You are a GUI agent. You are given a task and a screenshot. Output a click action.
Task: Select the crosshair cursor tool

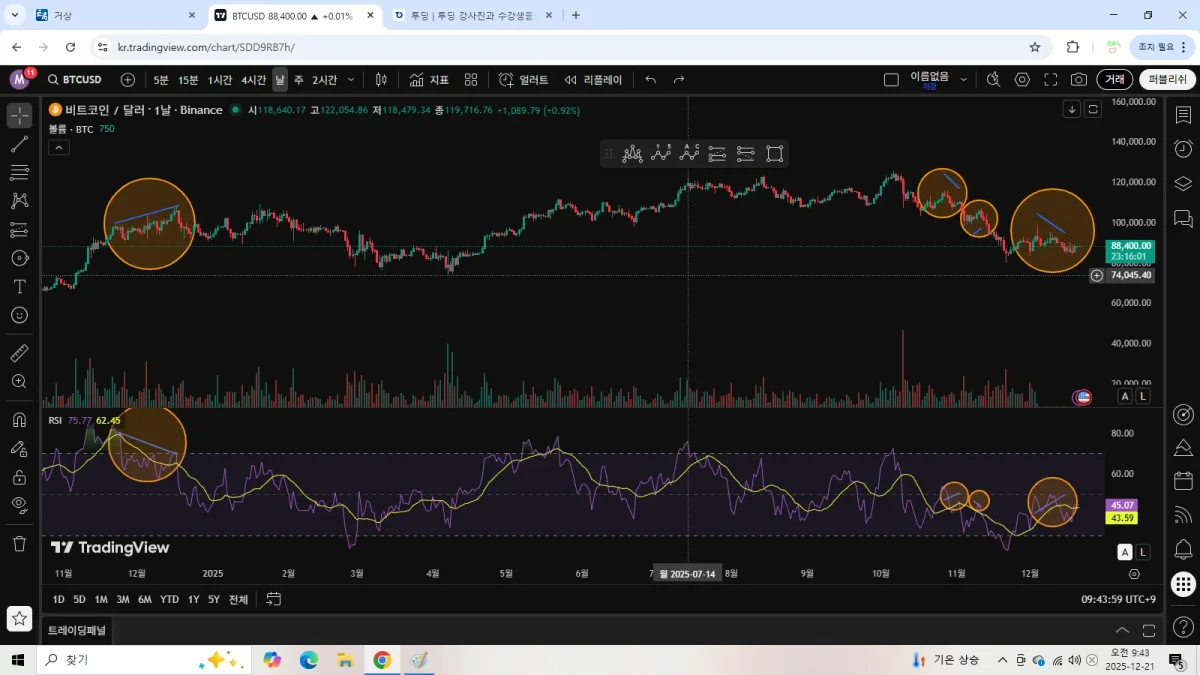click(19, 116)
